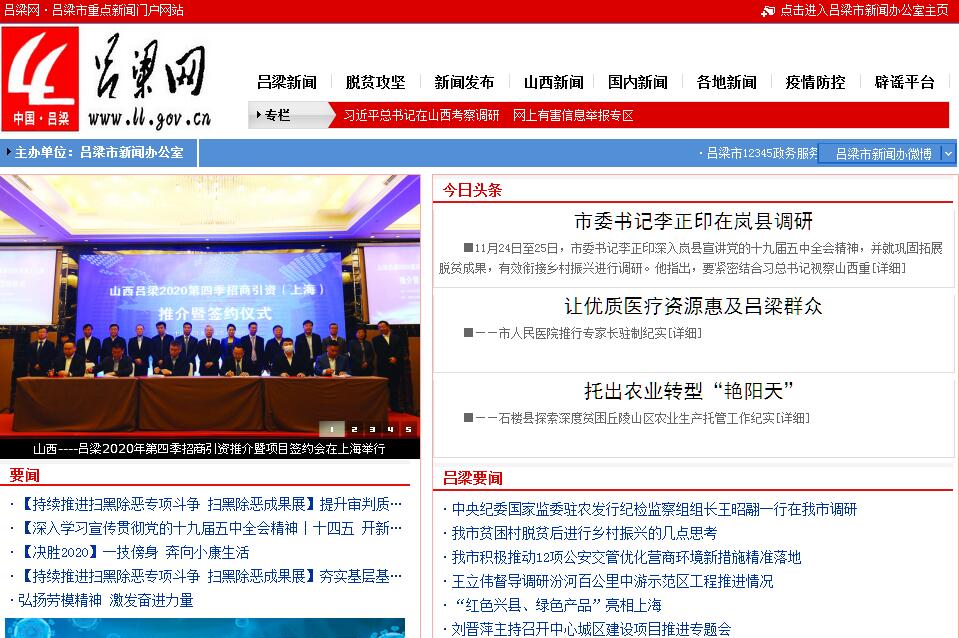Open 我市积极推动12项公安交管 article
This screenshot has width=959, height=638.
point(626,557)
